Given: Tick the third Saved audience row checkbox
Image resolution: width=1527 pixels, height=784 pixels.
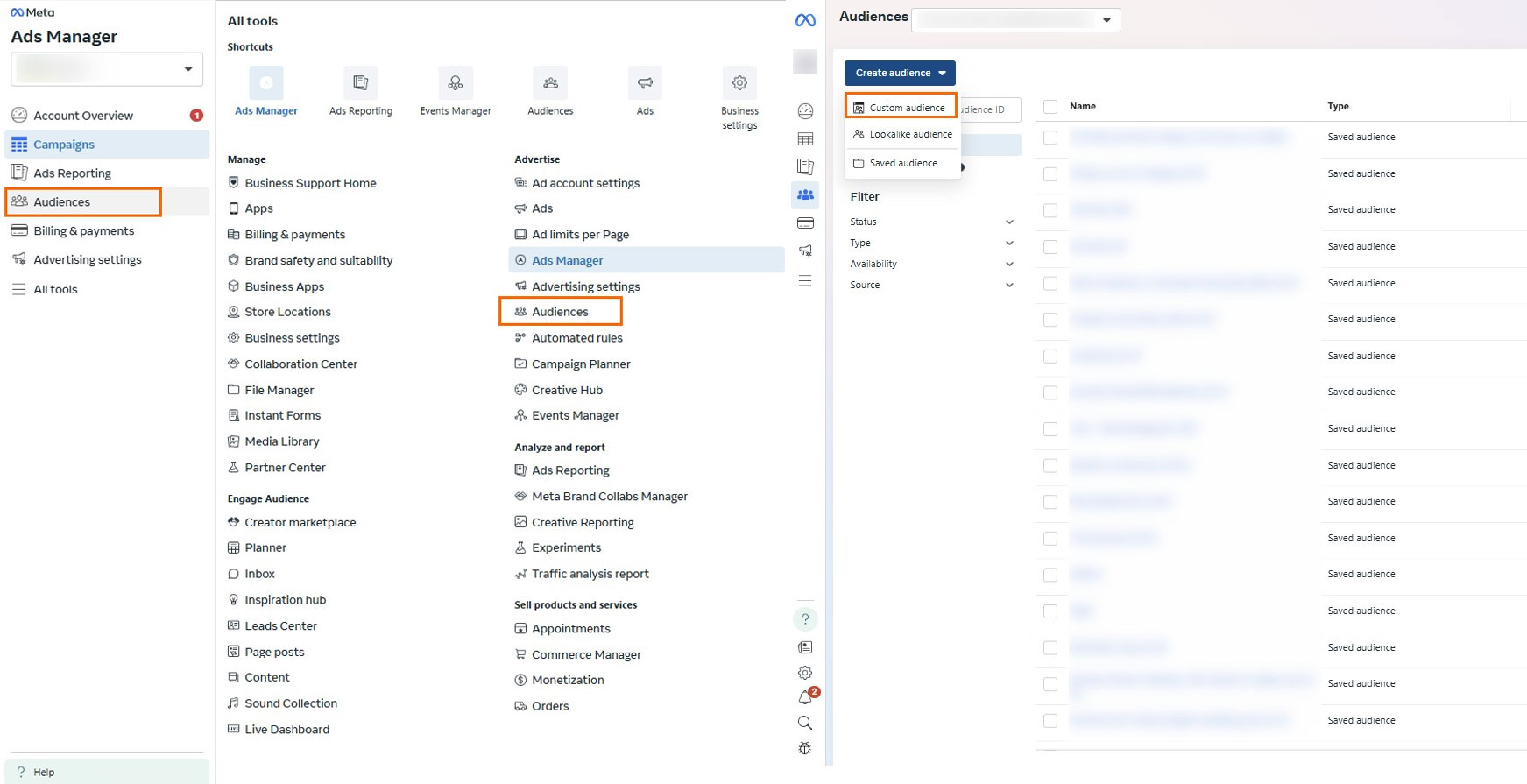Looking at the screenshot, I should click(x=1050, y=210).
